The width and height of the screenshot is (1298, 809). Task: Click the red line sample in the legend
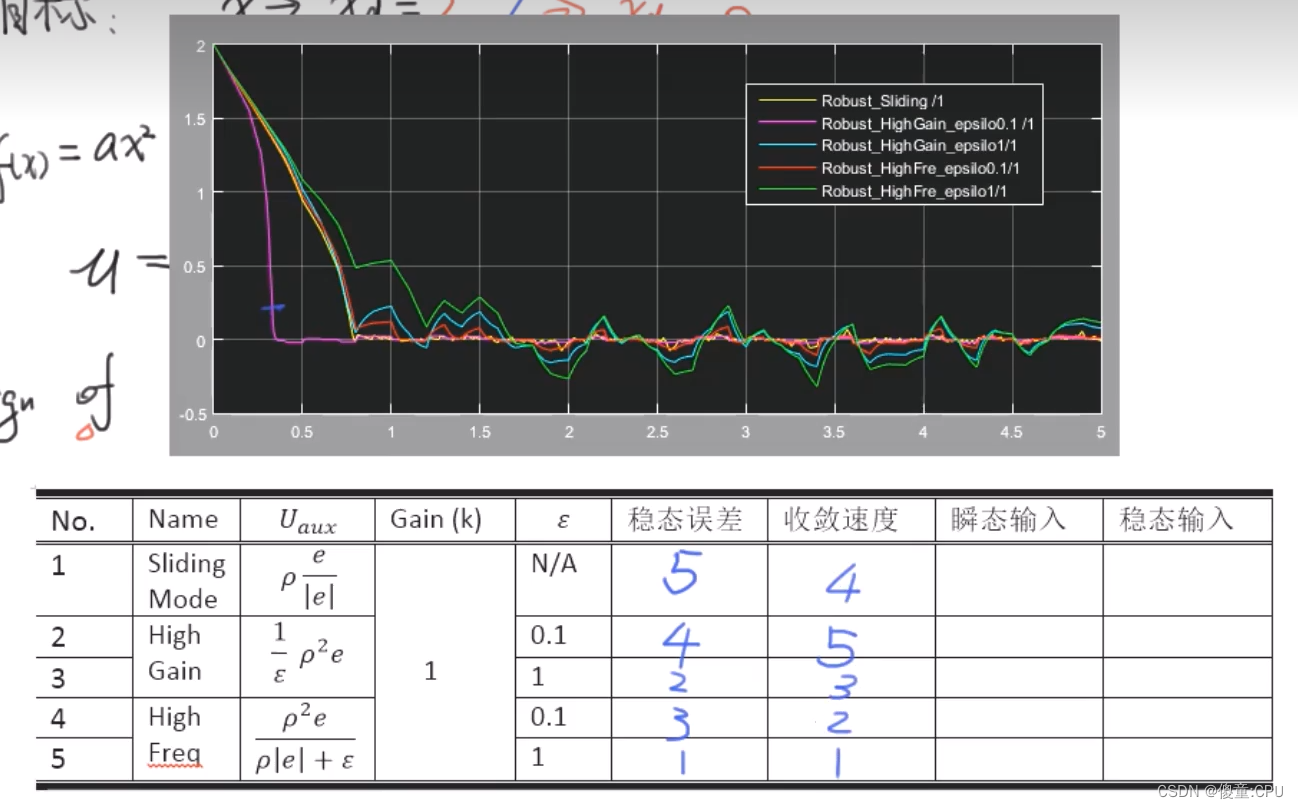(x=788, y=169)
